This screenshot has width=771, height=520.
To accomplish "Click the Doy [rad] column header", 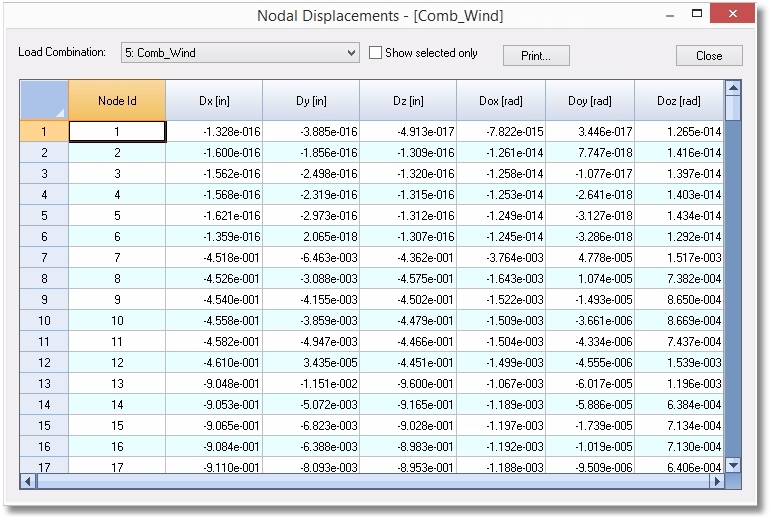I will point(590,100).
